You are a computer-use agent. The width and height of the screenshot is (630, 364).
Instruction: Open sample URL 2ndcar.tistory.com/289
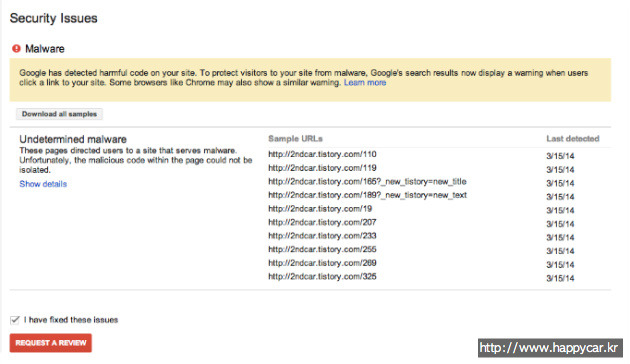[x=322, y=263]
